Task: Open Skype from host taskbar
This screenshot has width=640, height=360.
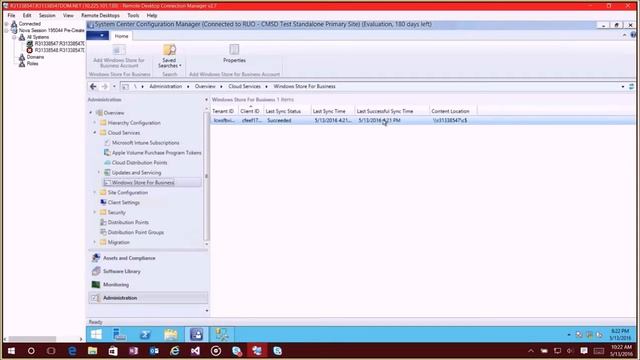Action: coord(278,351)
